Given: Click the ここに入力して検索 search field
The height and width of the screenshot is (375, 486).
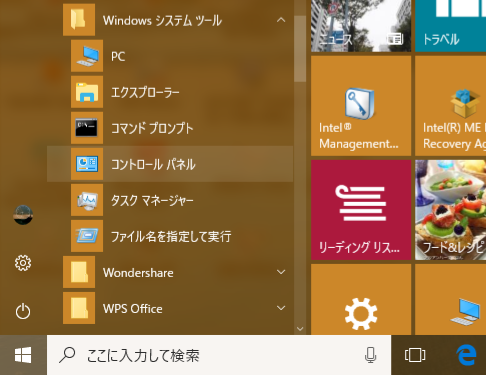Looking at the screenshot, I should tap(219, 355).
